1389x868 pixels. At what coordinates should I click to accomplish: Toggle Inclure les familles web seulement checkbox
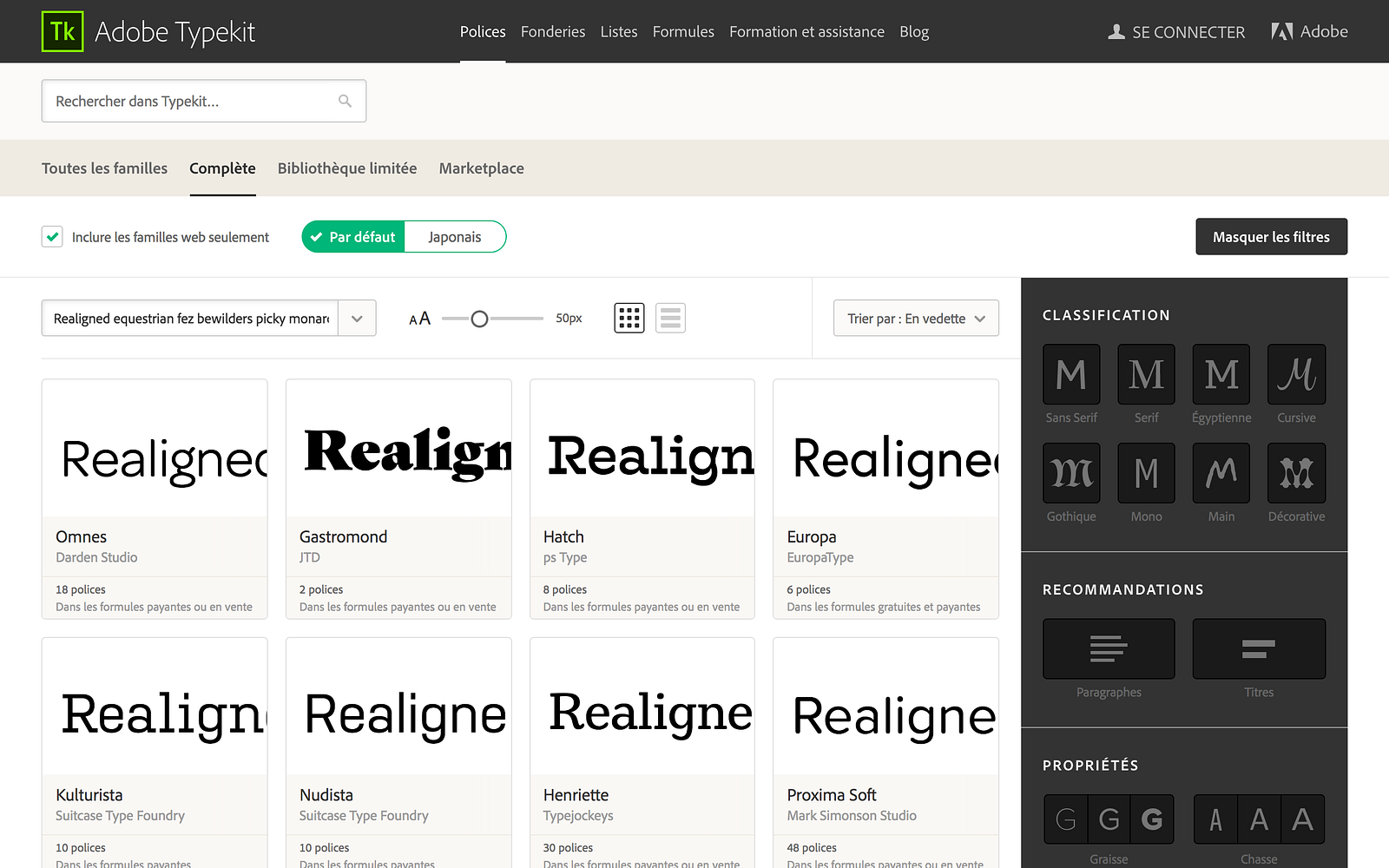(x=52, y=237)
